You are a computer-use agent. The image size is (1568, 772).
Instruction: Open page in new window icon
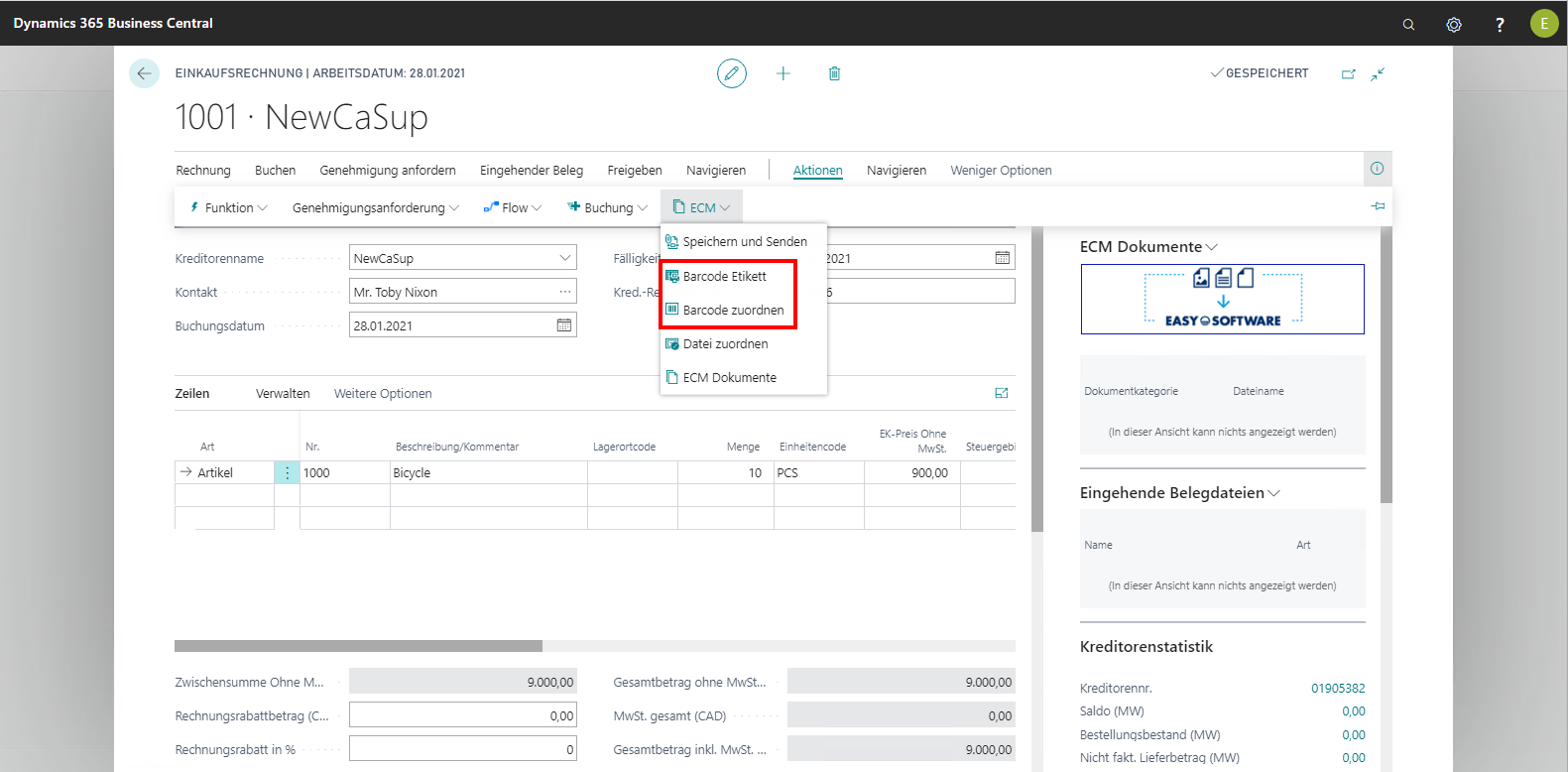click(1349, 73)
